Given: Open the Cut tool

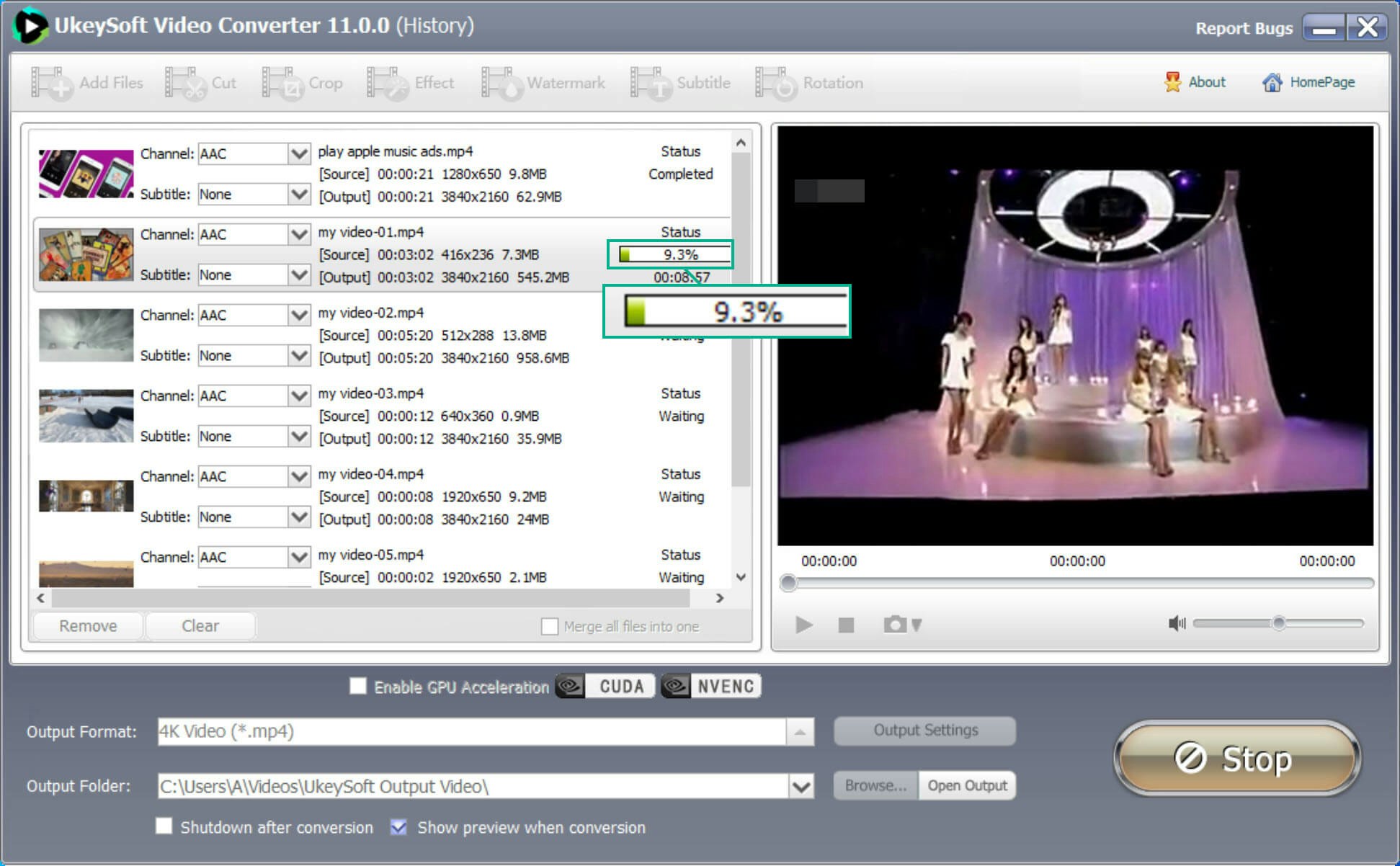Looking at the screenshot, I should pyautogui.click(x=201, y=83).
